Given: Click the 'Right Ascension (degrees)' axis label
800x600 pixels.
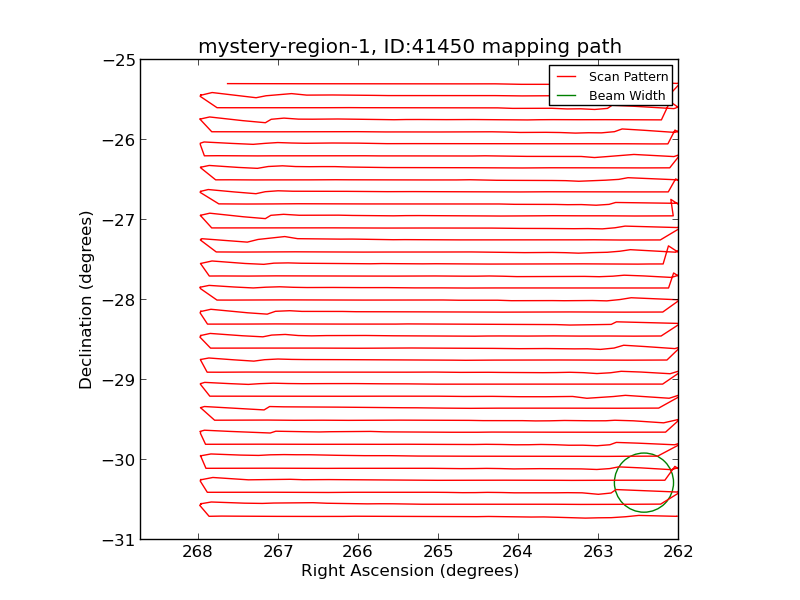Looking at the screenshot, I should tap(410, 570).
